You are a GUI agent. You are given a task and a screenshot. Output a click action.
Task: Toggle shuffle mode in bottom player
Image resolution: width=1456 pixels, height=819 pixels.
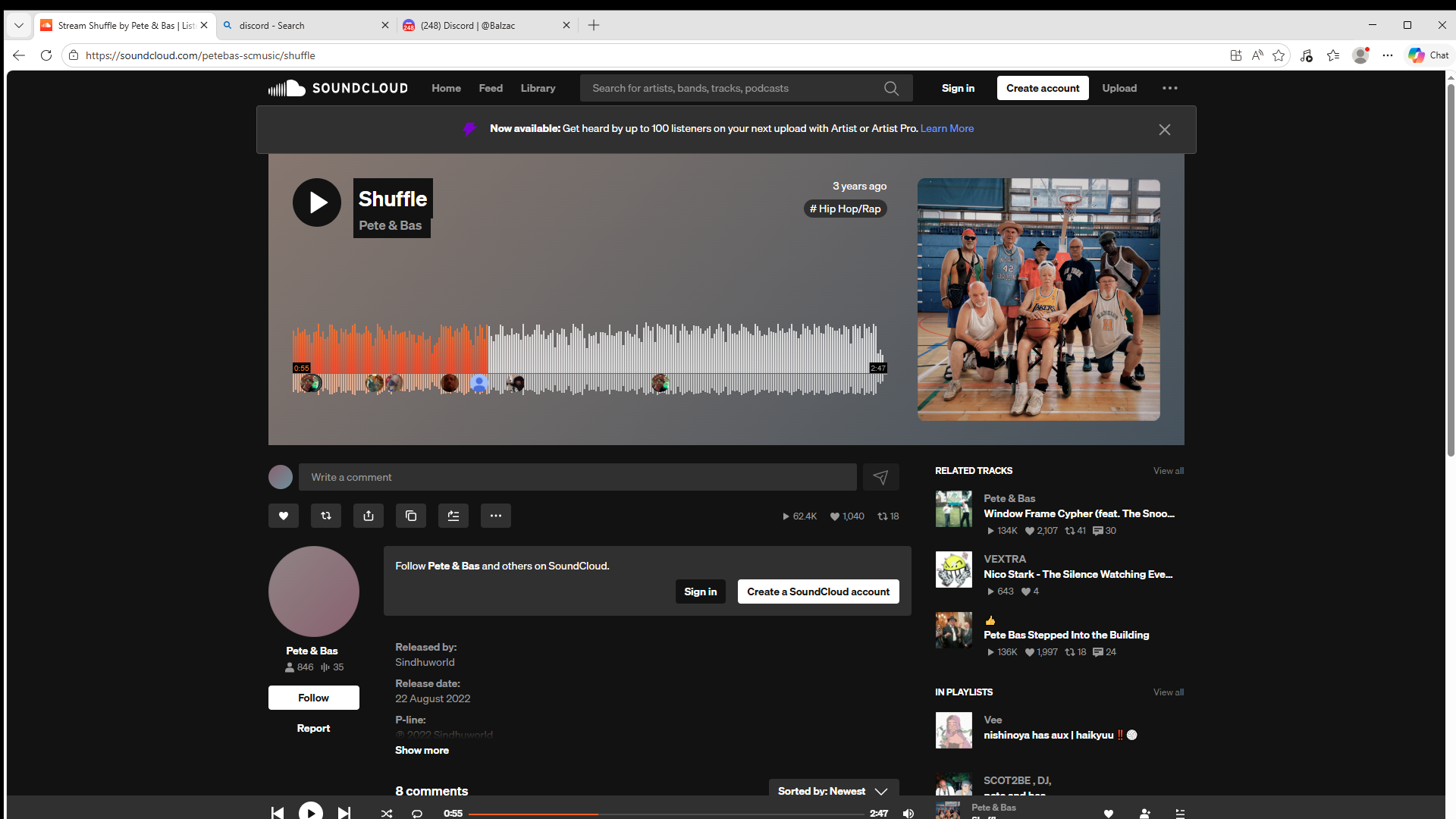(x=387, y=813)
